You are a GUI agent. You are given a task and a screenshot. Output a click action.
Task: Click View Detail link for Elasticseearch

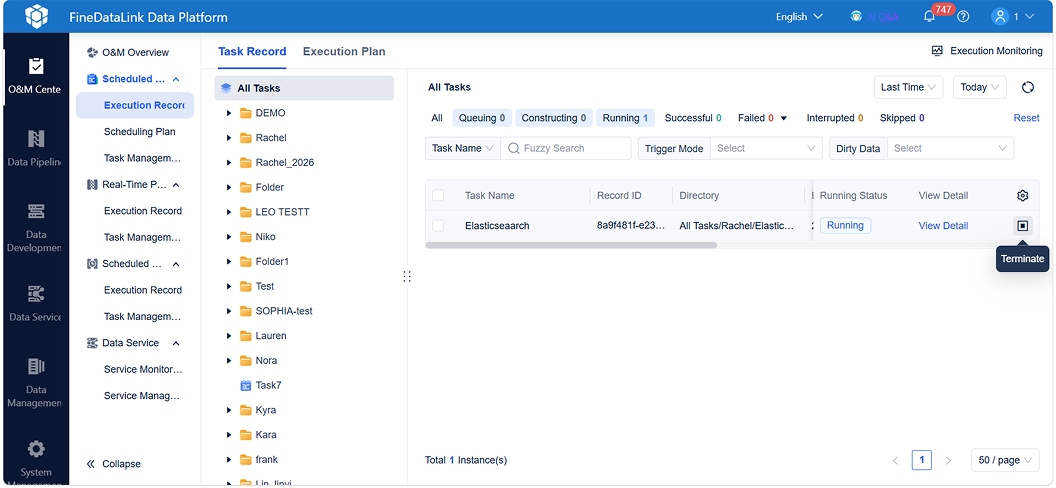point(943,226)
